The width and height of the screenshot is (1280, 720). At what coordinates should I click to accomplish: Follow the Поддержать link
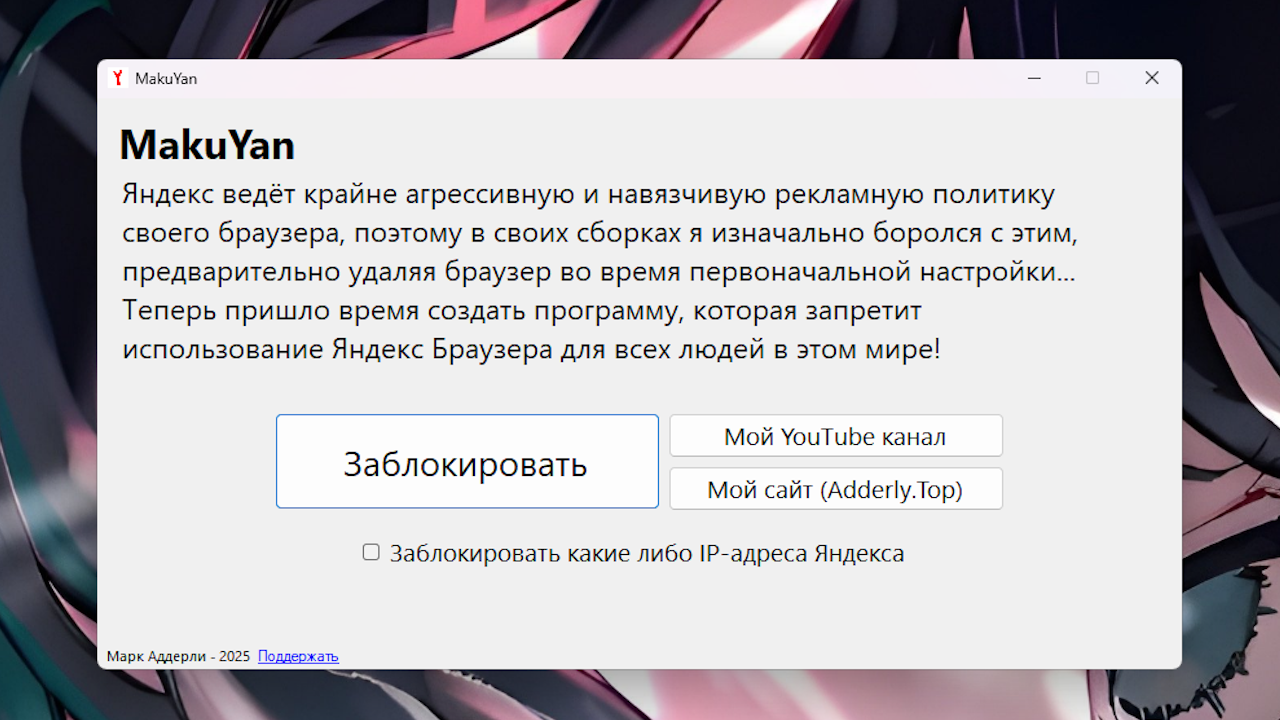(298, 656)
